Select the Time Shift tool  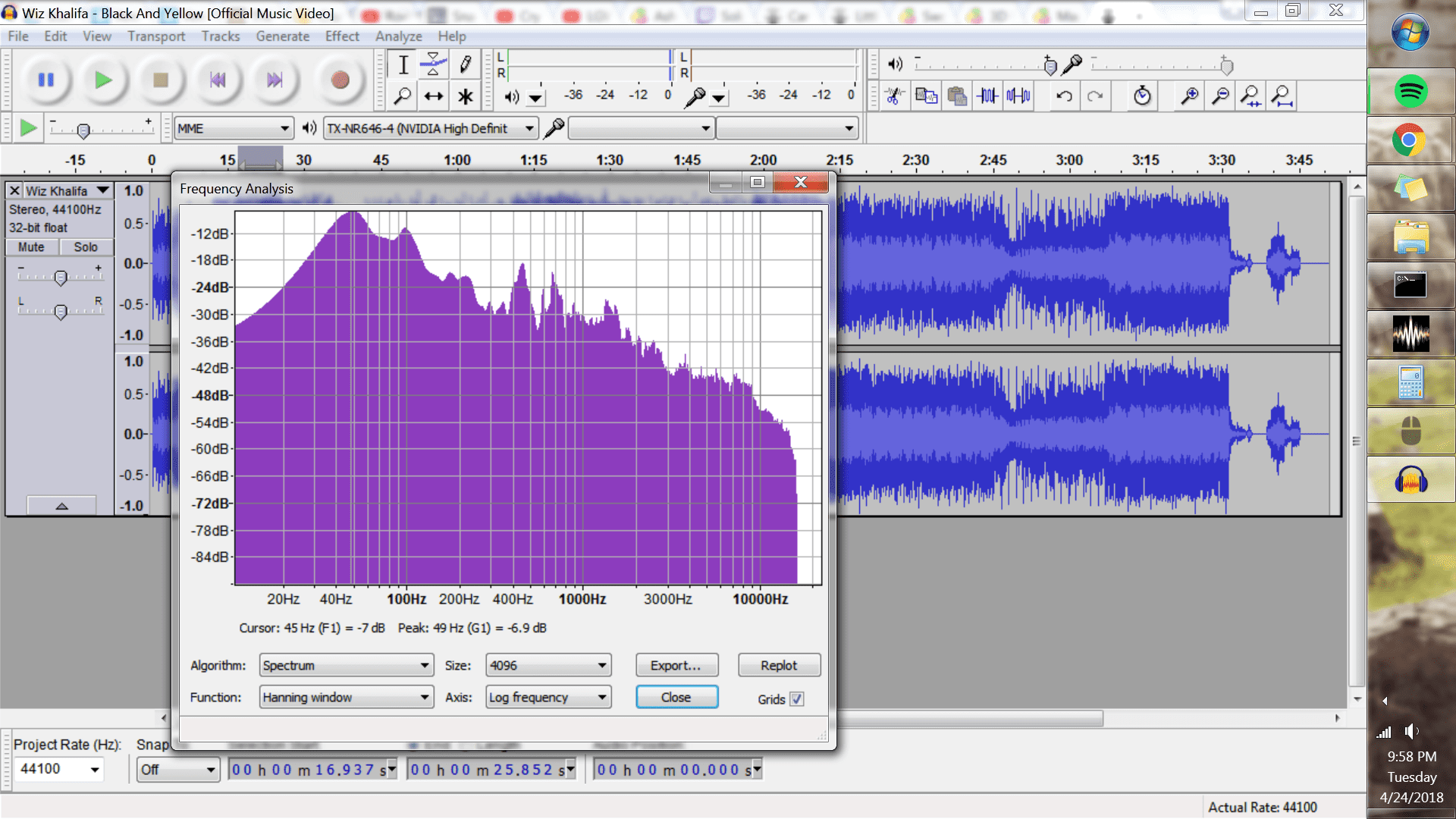click(x=434, y=96)
